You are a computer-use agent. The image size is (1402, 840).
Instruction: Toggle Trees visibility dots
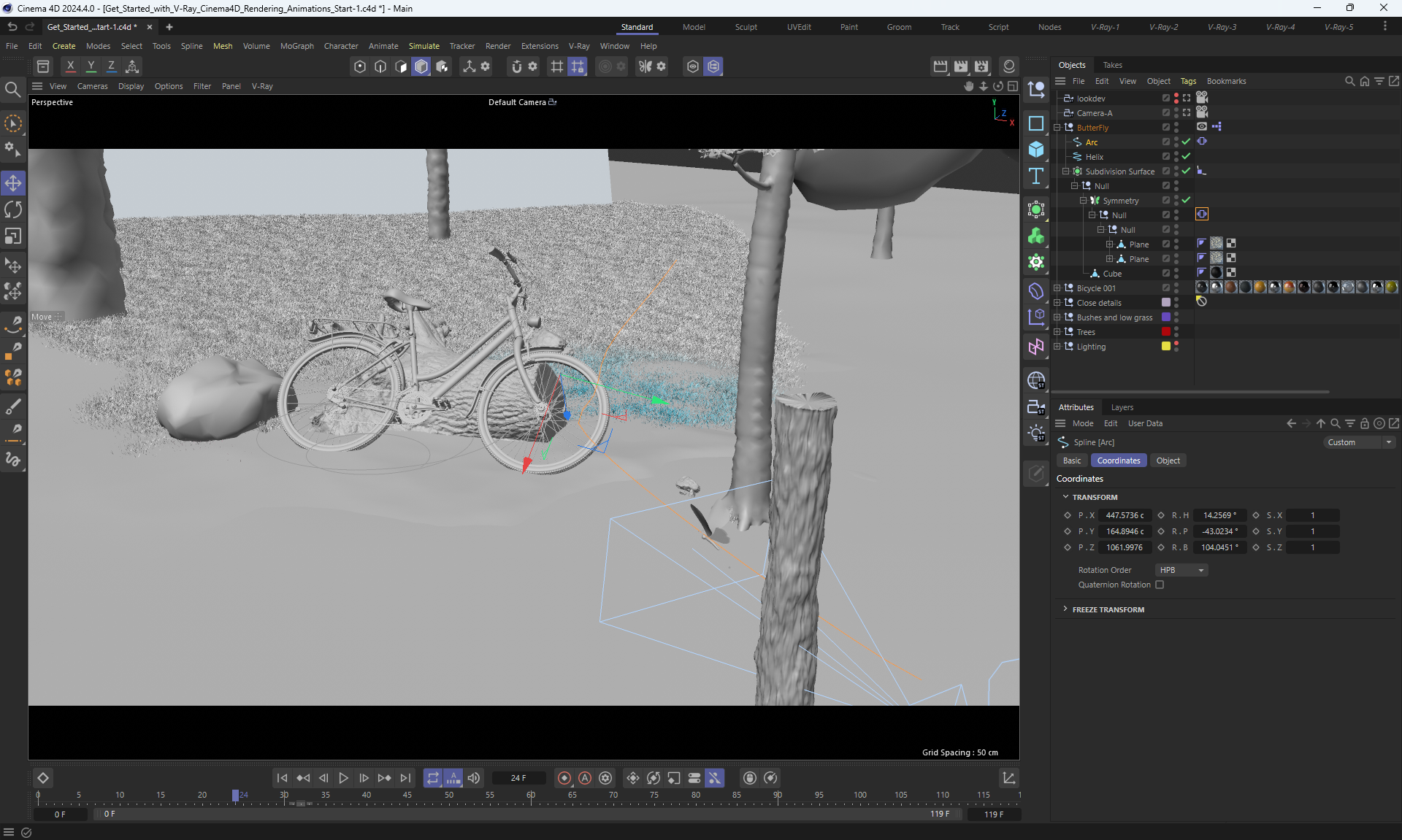click(1176, 332)
